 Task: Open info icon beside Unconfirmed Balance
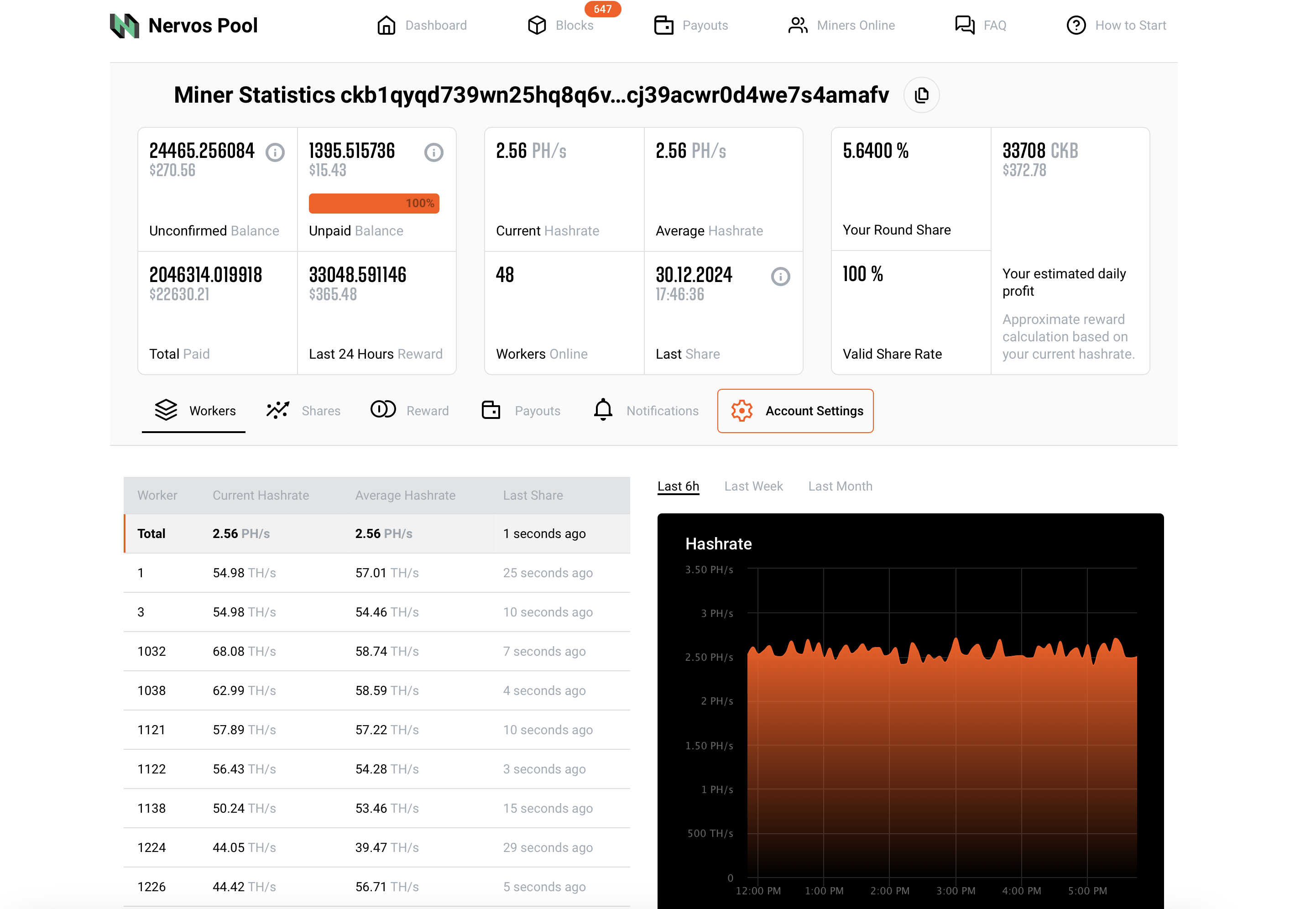click(x=275, y=152)
